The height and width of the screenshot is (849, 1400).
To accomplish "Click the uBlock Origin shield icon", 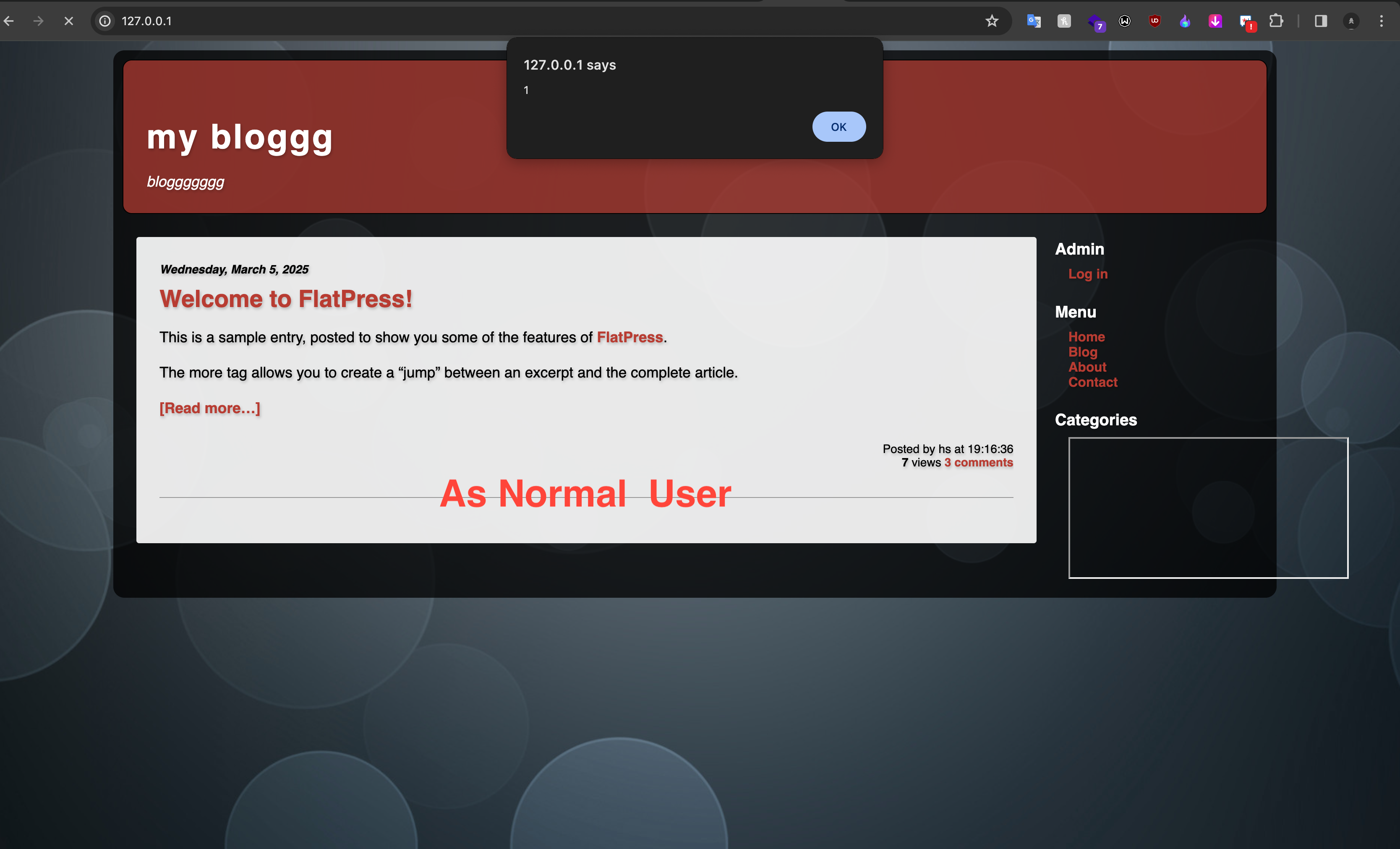I will pos(1154,21).
